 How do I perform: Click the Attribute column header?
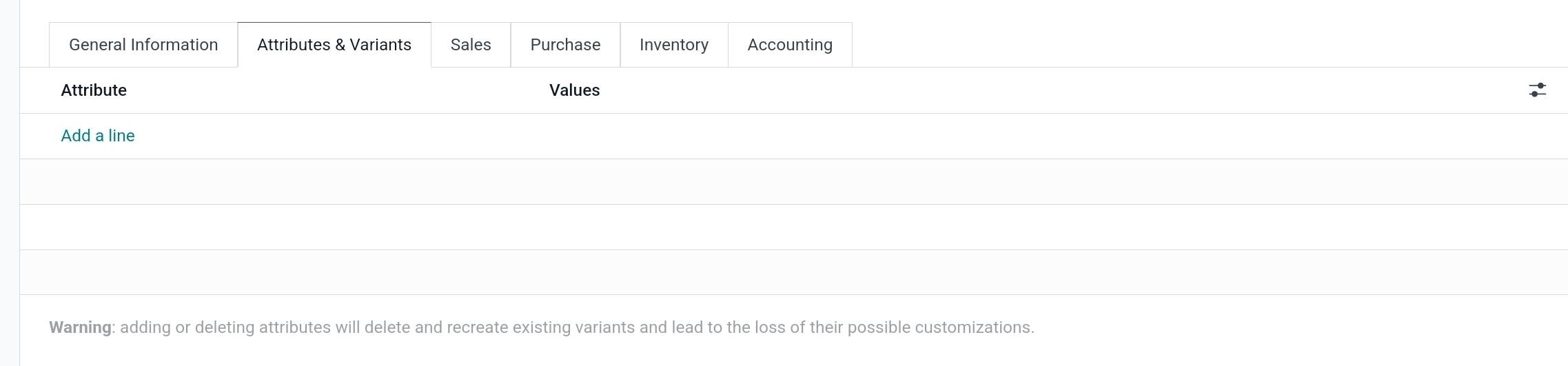94,90
